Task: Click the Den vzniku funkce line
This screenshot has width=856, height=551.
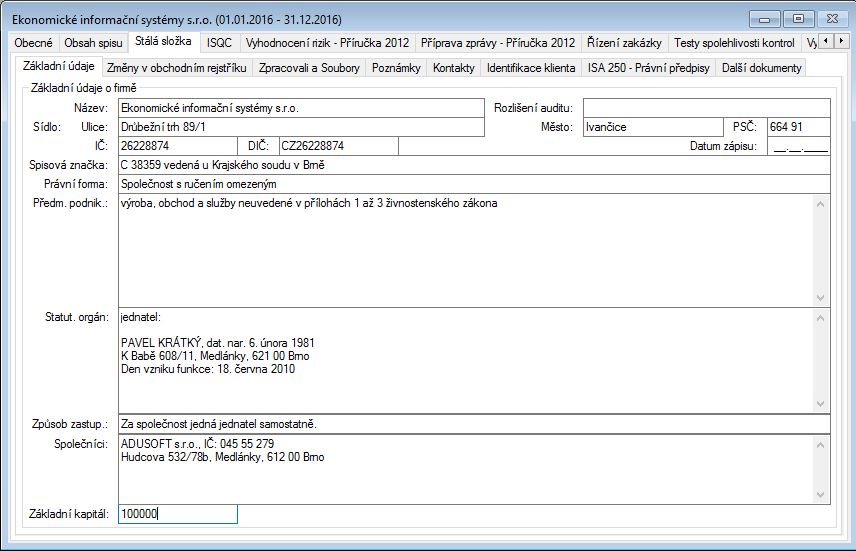Action: [207, 369]
